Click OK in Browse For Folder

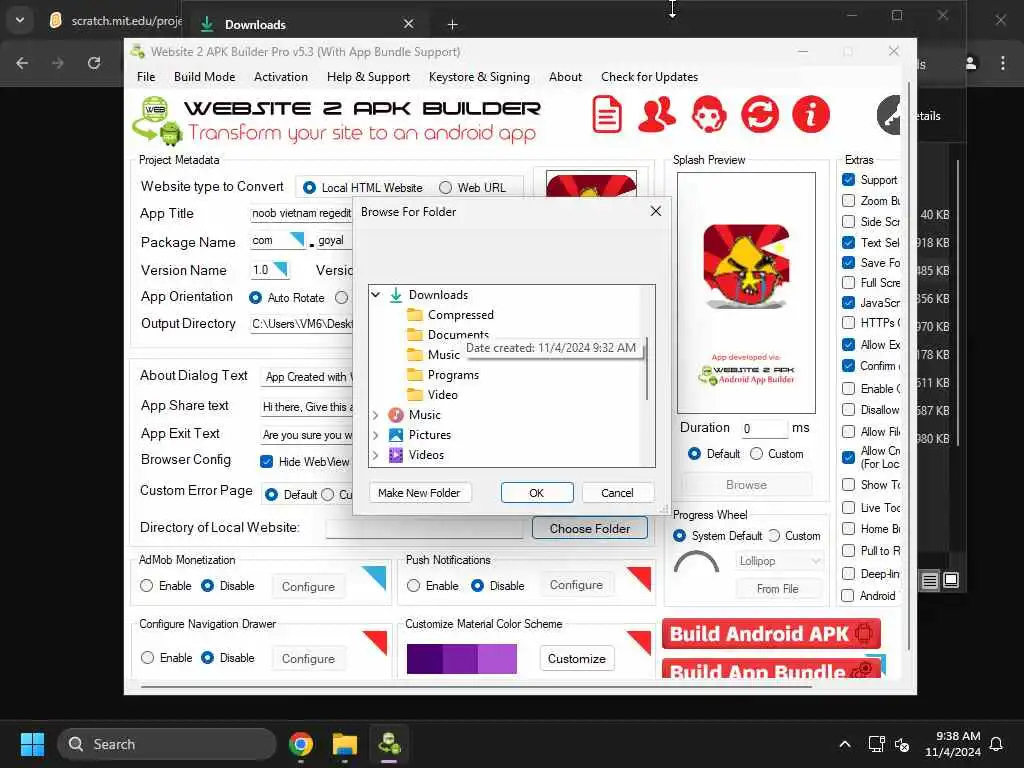coord(537,493)
